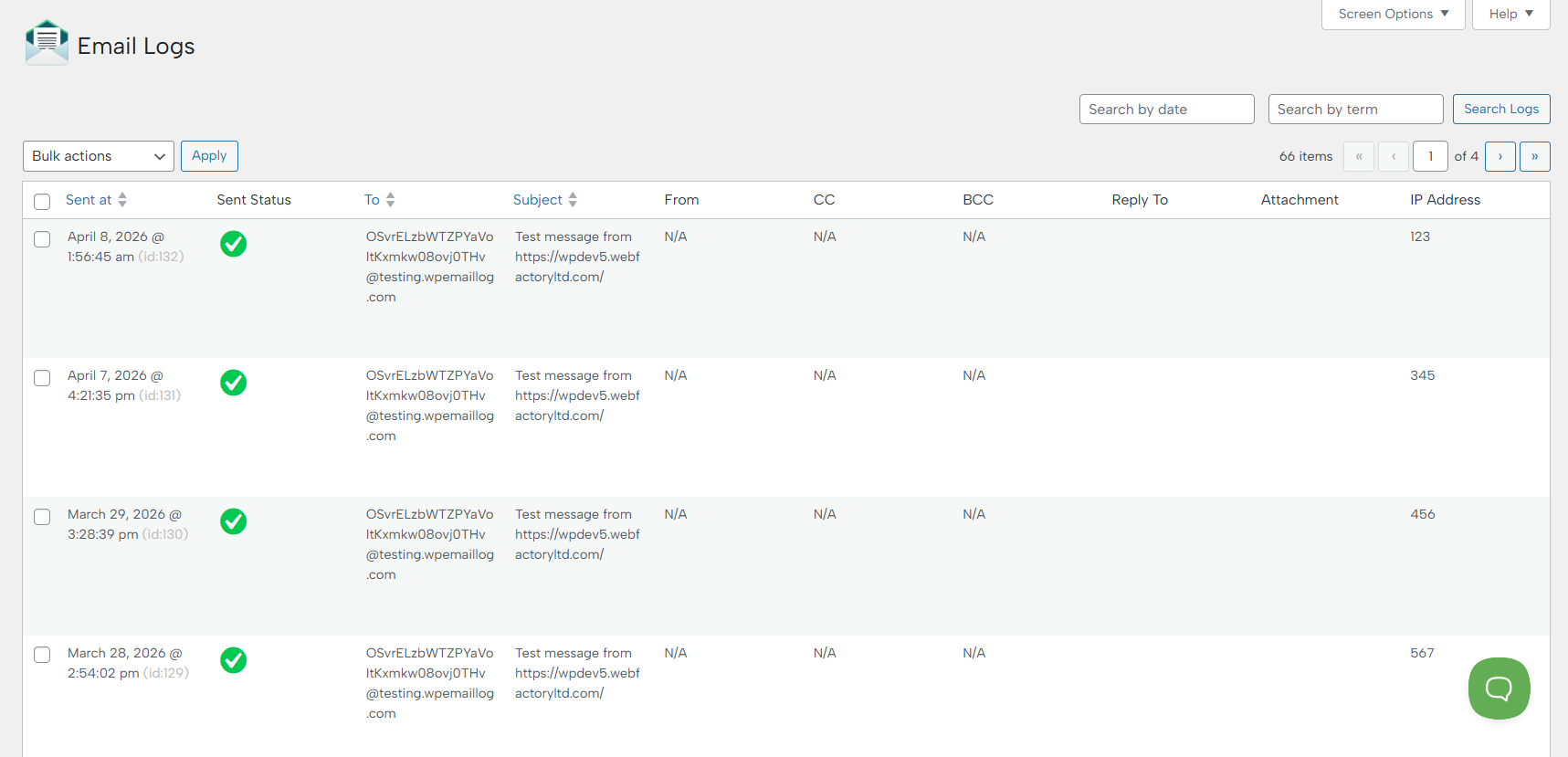Click the Email Logs envelope logo icon
Screen dimensions: 1568x757
click(x=47, y=43)
